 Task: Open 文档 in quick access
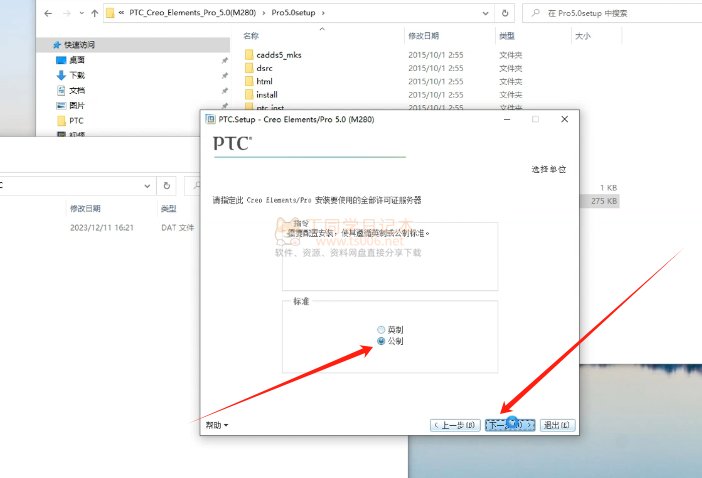[x=77, y=90]
